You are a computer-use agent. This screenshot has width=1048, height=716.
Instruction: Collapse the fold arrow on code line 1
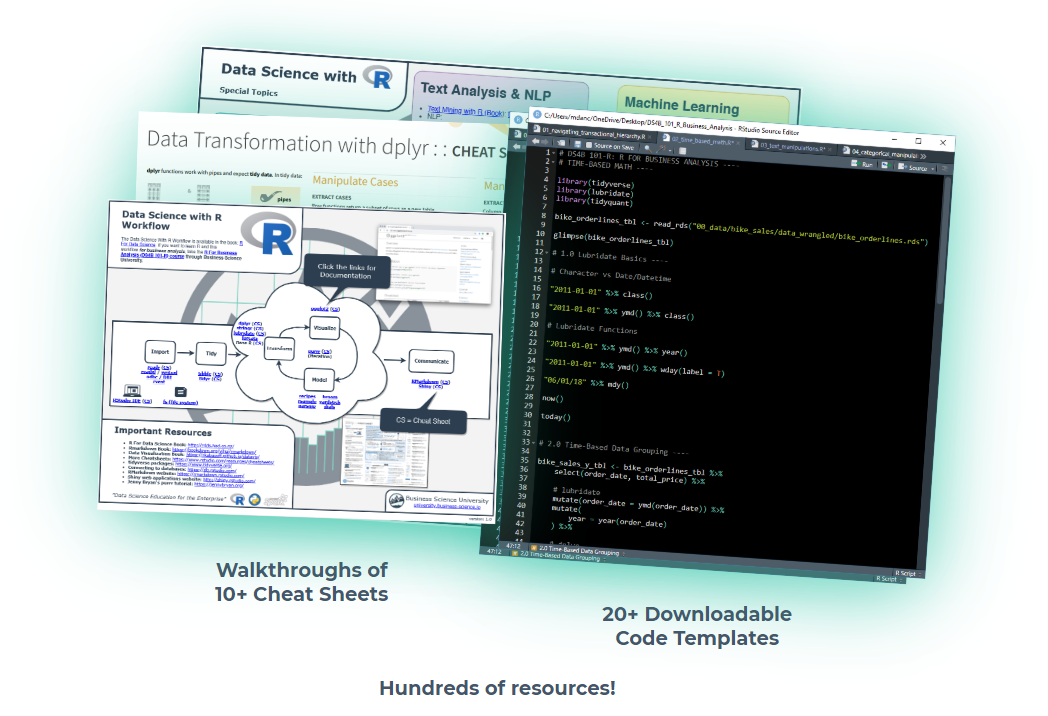pyautogui.click(x=553, y=153)
